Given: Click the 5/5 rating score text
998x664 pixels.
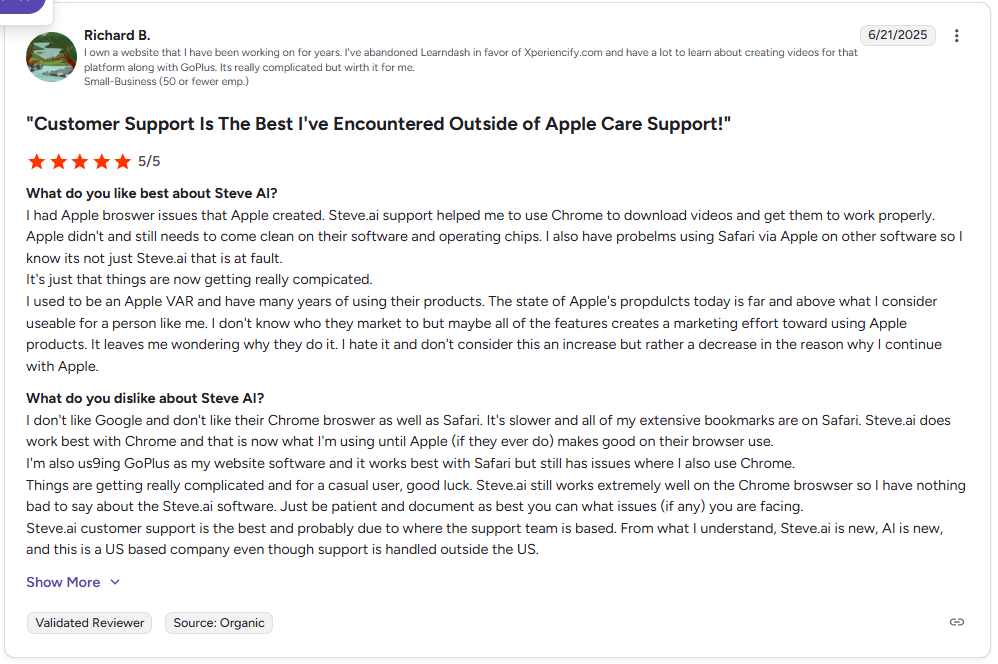Looking at the screenshot, I should (x=149, y=161).
